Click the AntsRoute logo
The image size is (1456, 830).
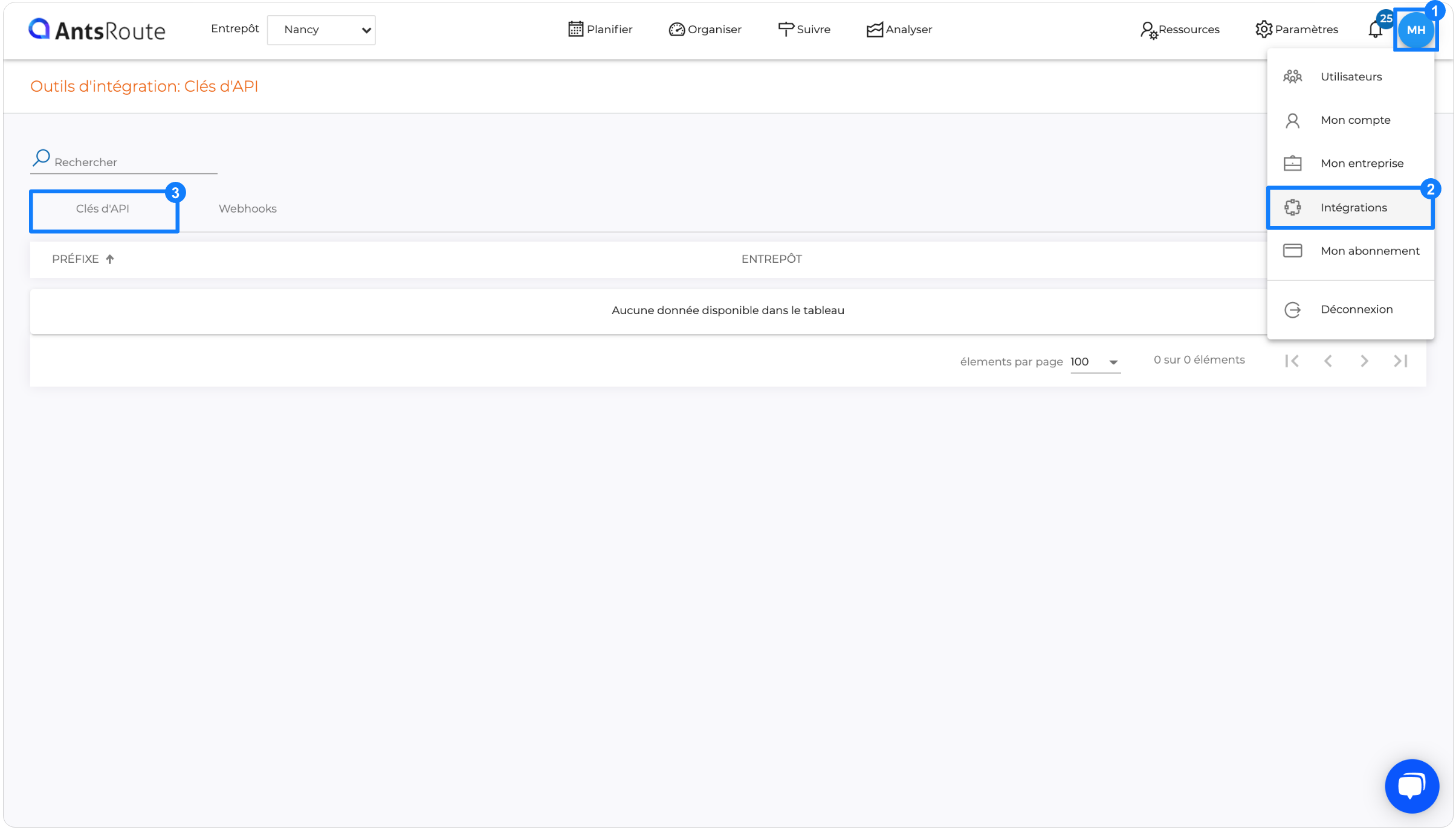click(97, 30)
